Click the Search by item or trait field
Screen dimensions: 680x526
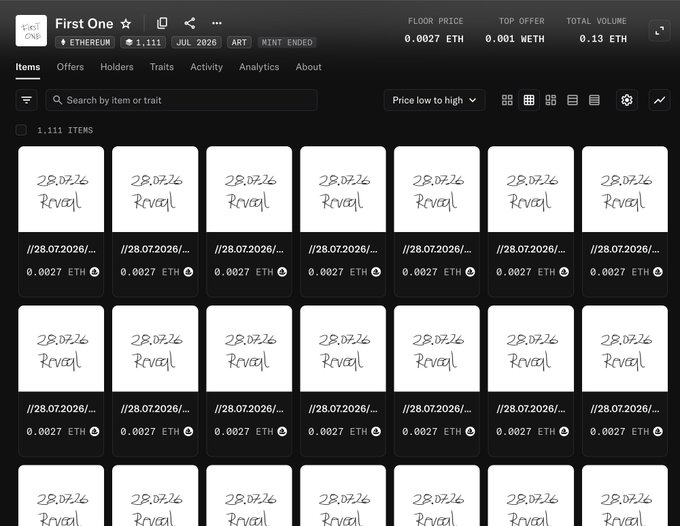(x=182, y=100)
